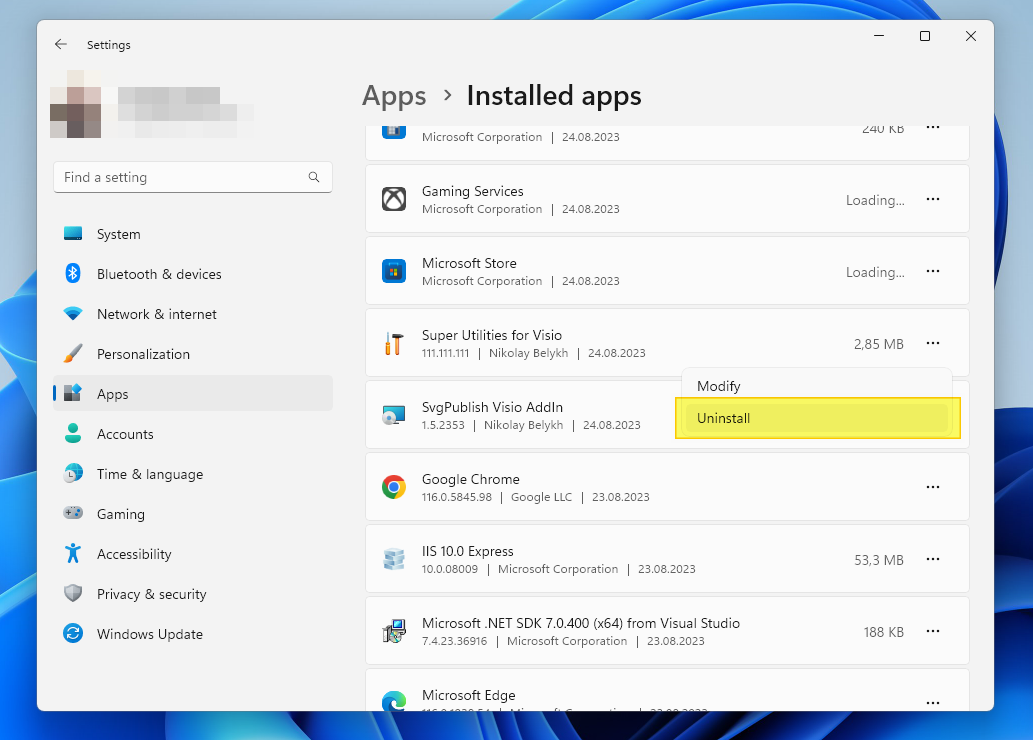Click the user profile avatar

(75, 104)
